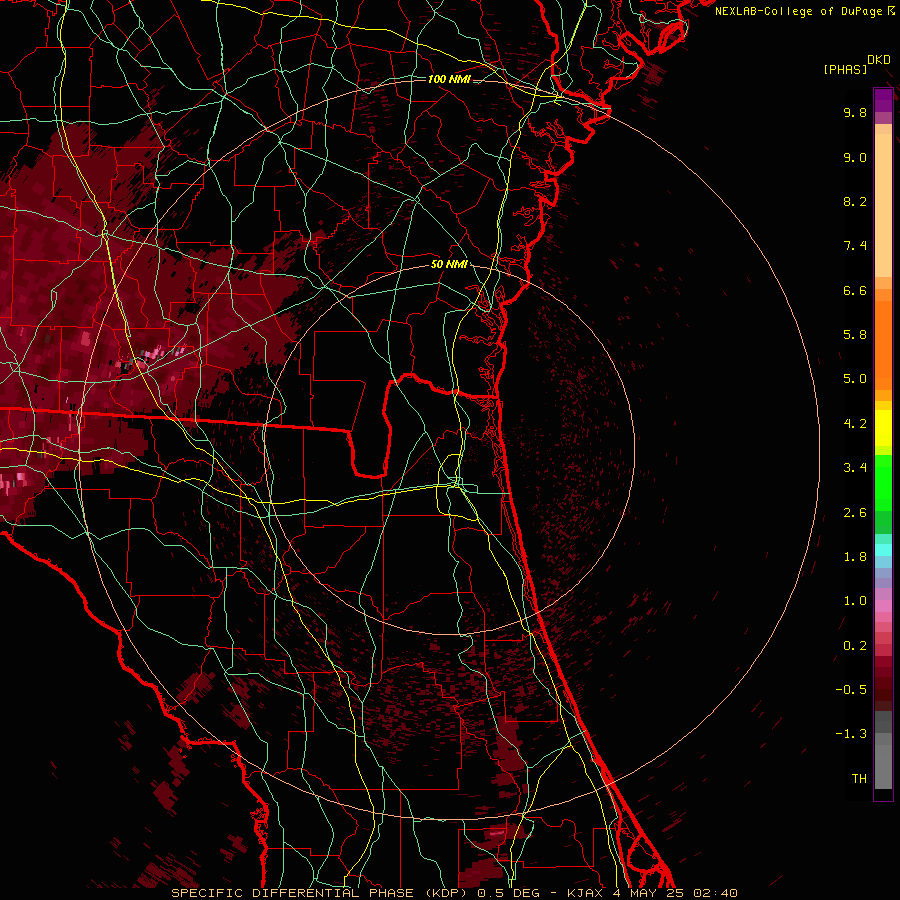This screenshot has width=900, height=900.
Task: Click the cyan segment of the color bar
Action: [x=883, y=550]
